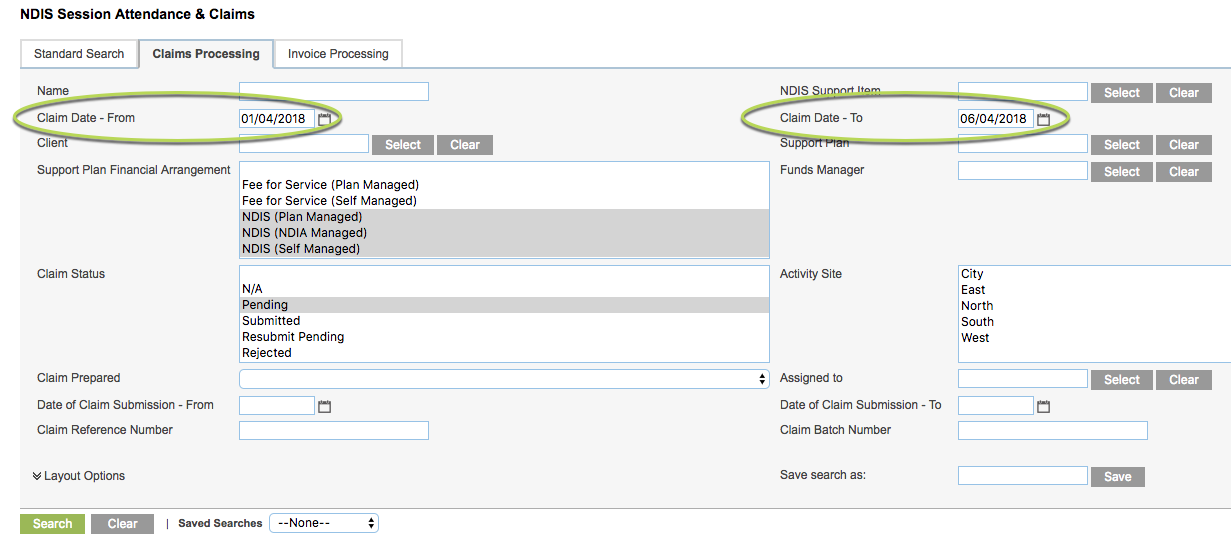Click the Clear button beside Search
The image size is (1231, 553).
[x=122, y=524]
